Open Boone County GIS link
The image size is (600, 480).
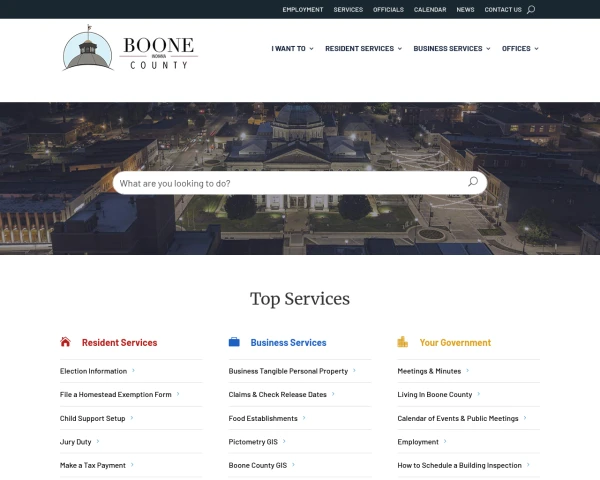point(258,465)
